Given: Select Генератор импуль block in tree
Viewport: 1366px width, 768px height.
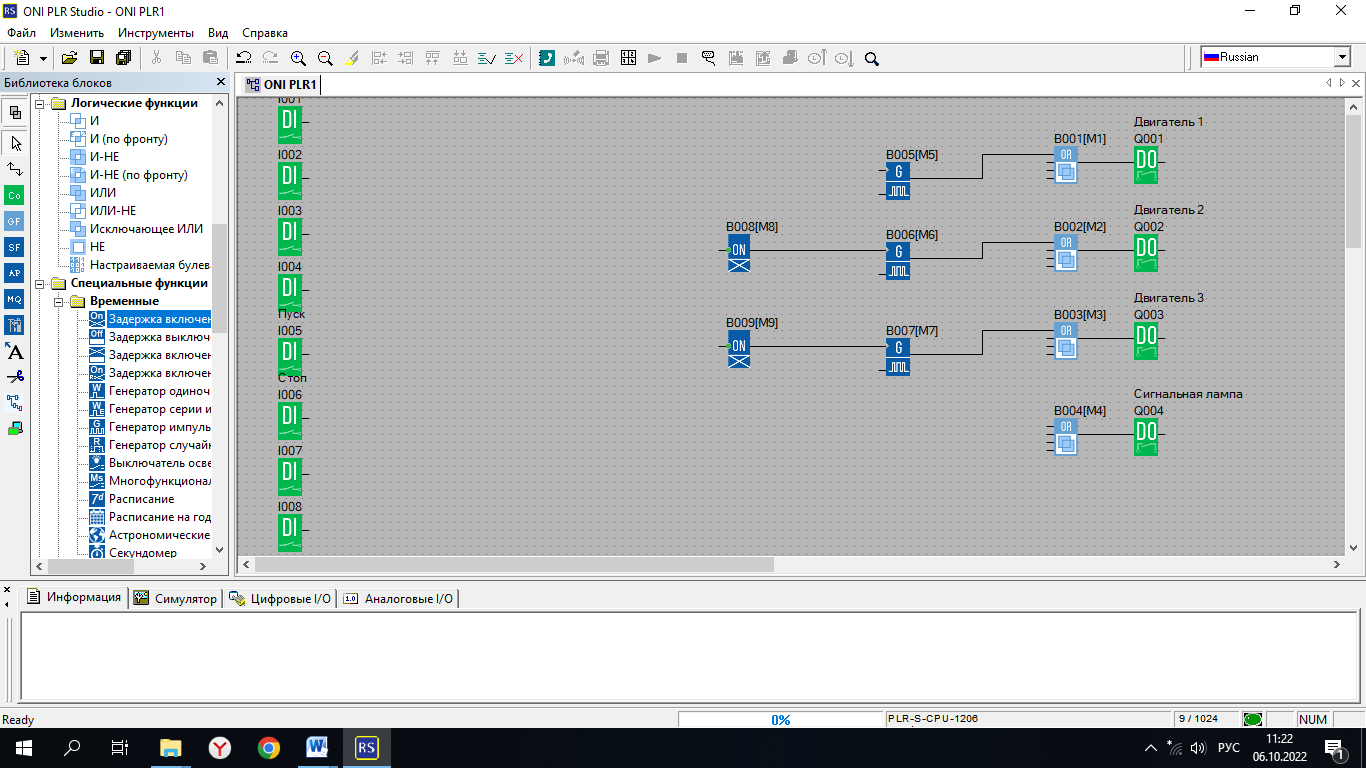Looking at the screenshot, I should (160, 427).
